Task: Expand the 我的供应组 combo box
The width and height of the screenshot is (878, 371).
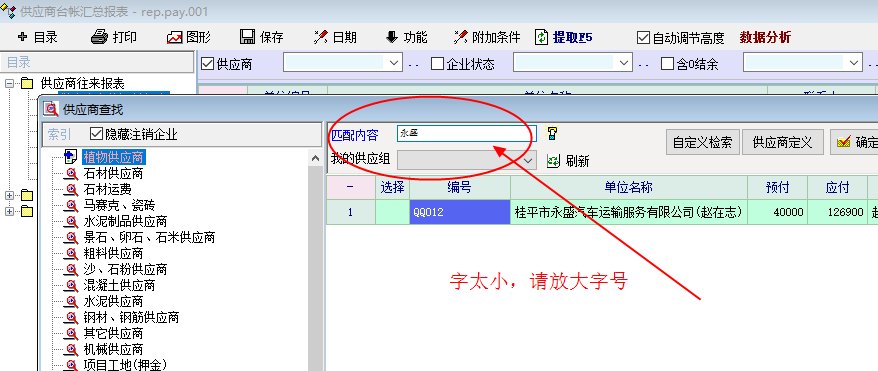Action: click(528, 161)
